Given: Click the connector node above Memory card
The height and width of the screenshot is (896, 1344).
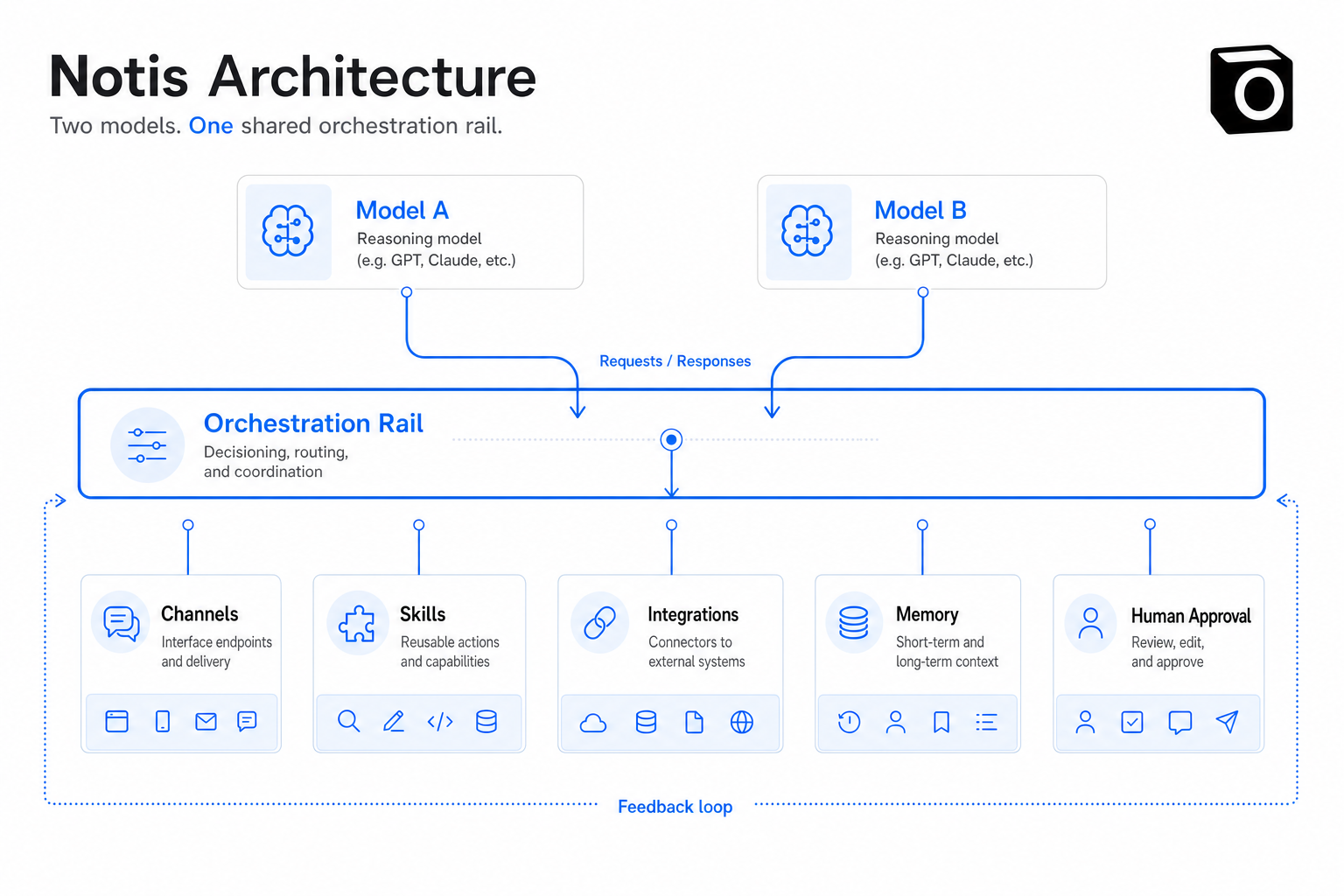Looking at the screenshot, I should click(922, 525).
